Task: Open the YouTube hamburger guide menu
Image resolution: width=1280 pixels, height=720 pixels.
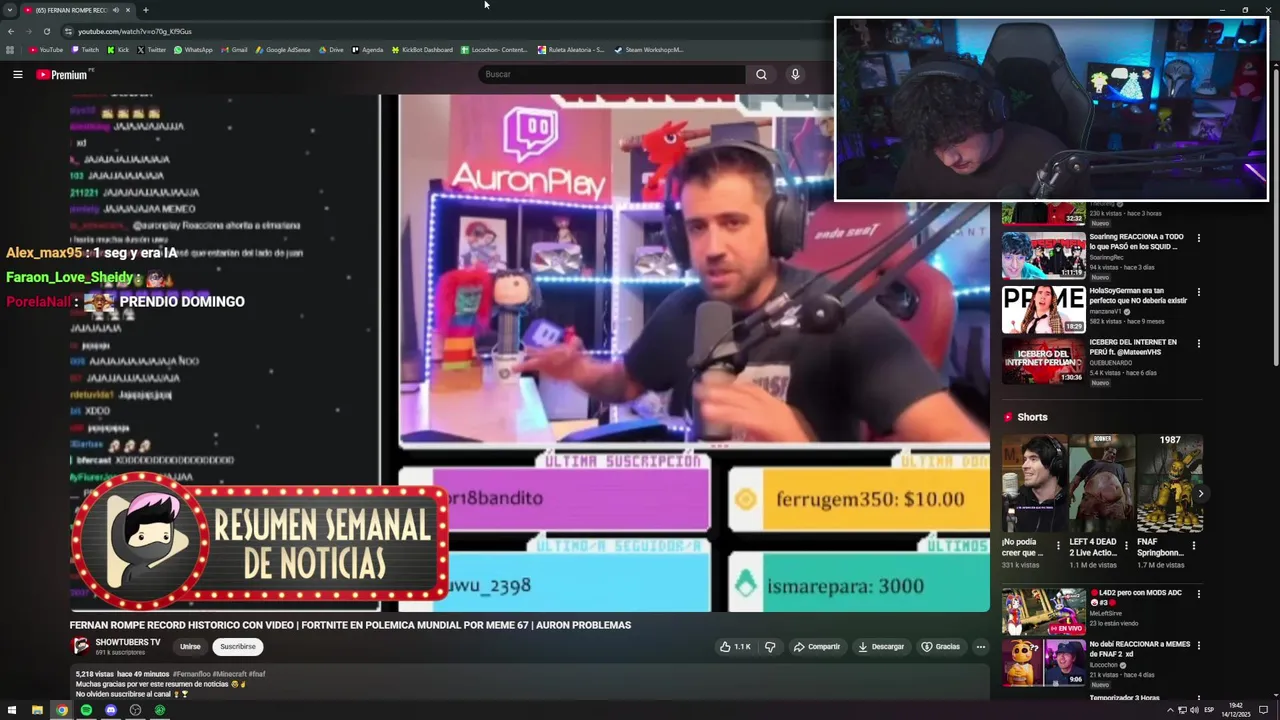Action: click(17, 74)
